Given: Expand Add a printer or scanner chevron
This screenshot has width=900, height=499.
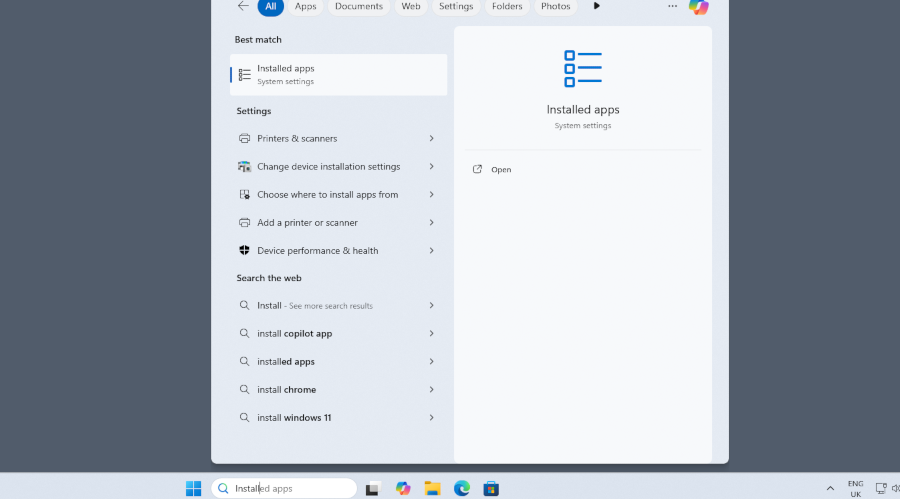Looking at the screenshot, I should coord(431,222).
